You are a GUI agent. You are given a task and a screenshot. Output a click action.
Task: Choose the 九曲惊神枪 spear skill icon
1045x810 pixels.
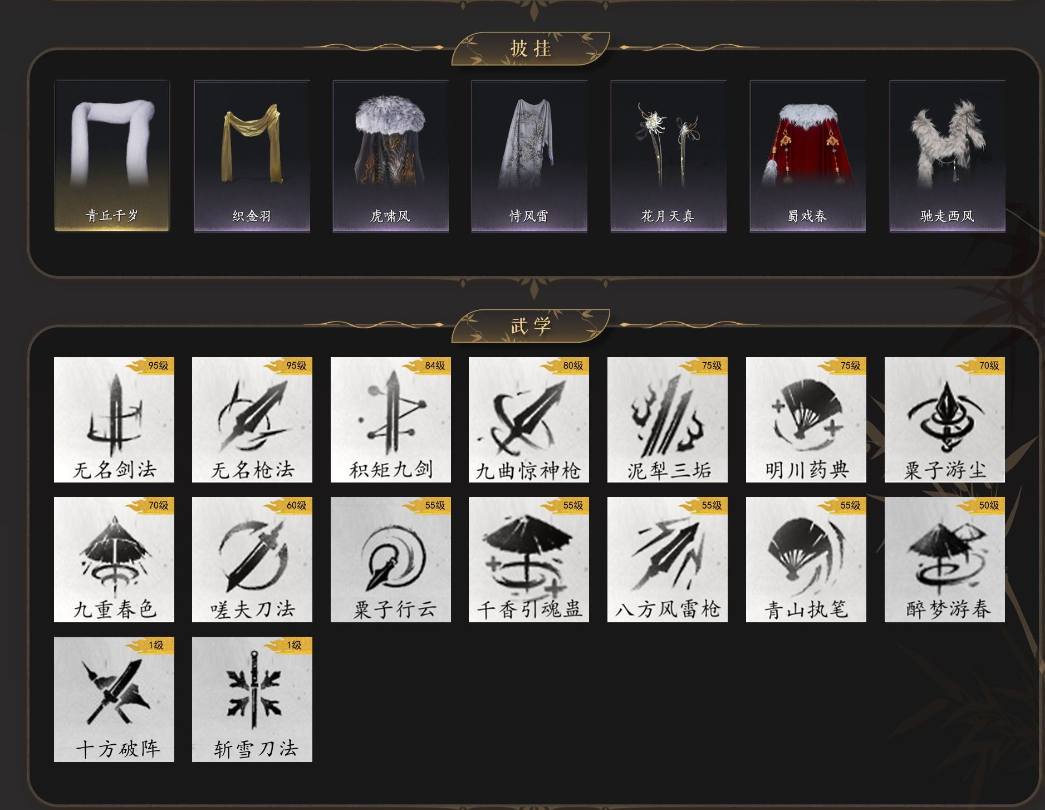(529, 419)
